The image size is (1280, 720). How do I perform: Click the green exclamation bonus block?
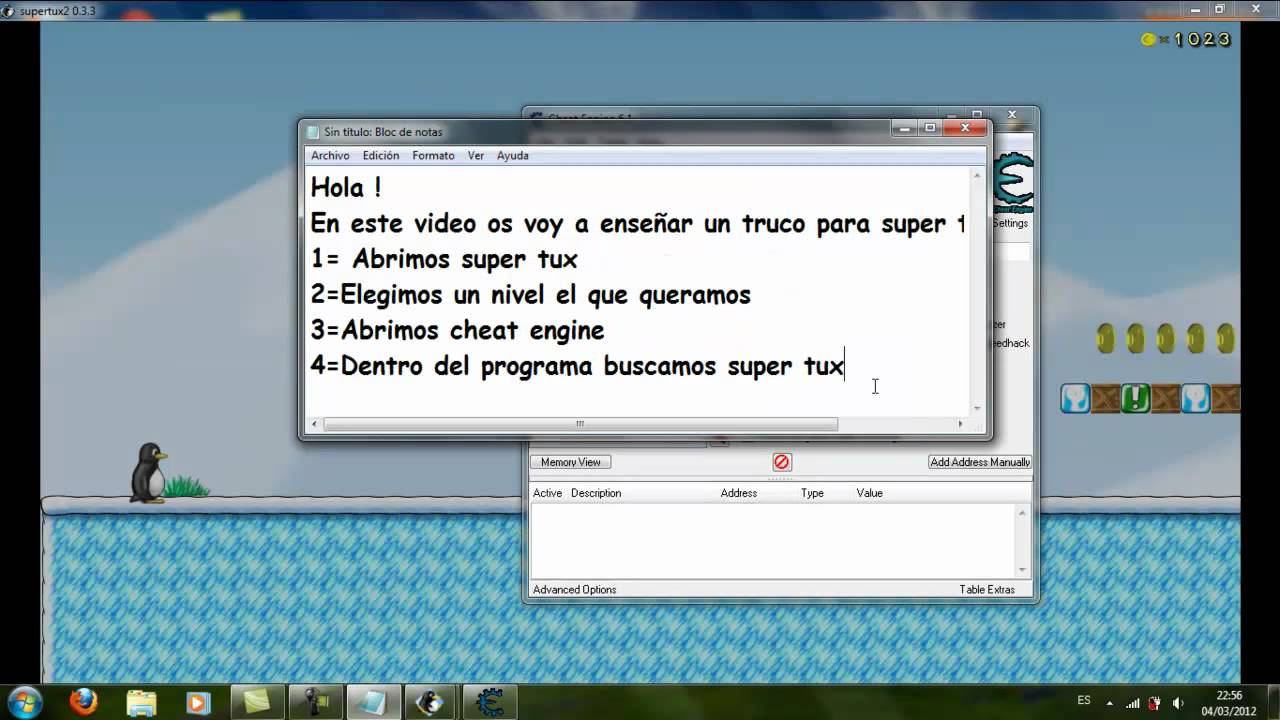coord(1135,398)
